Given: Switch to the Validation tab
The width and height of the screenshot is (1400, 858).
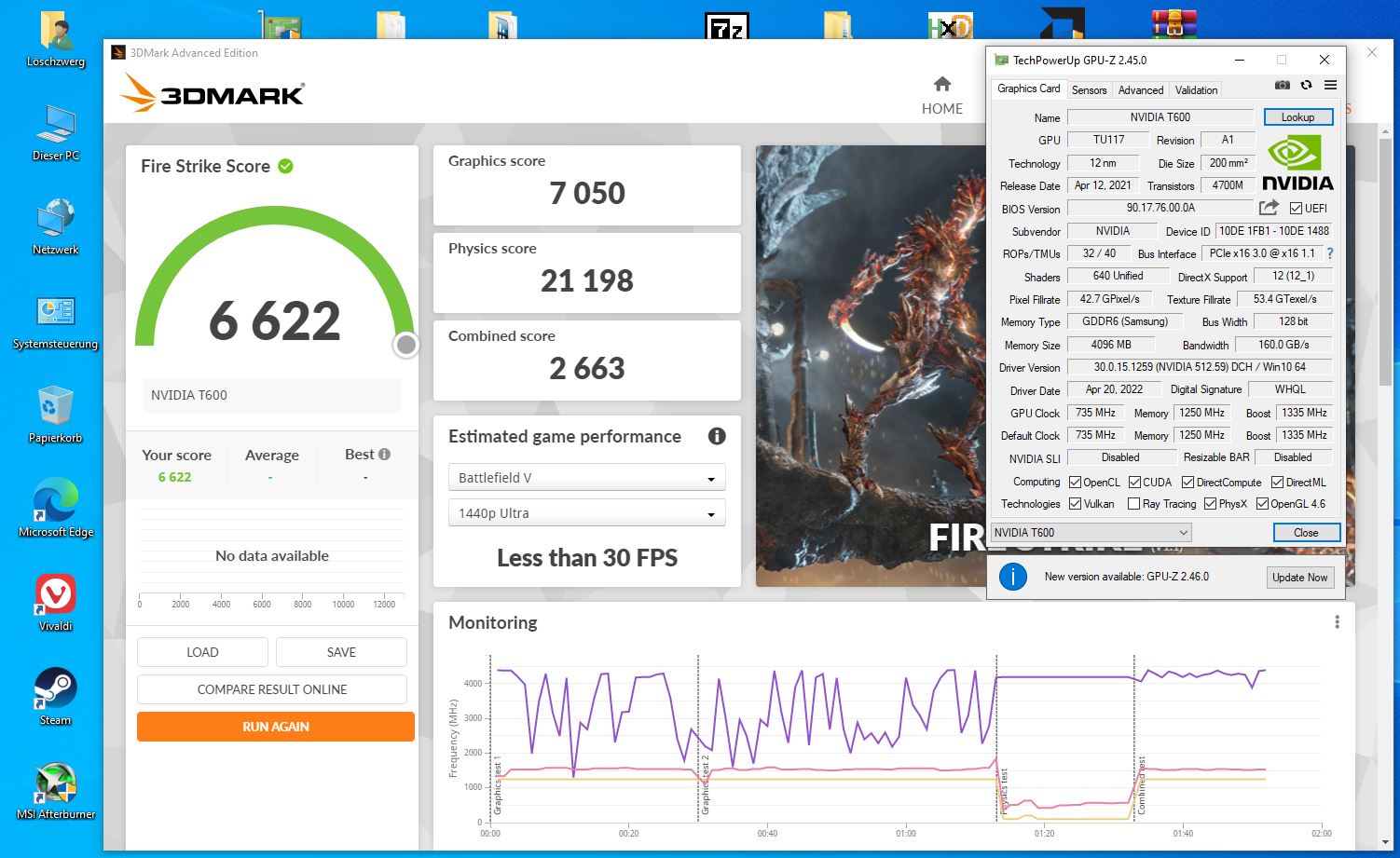Looking at the screenshot, I should (1196, 90).
